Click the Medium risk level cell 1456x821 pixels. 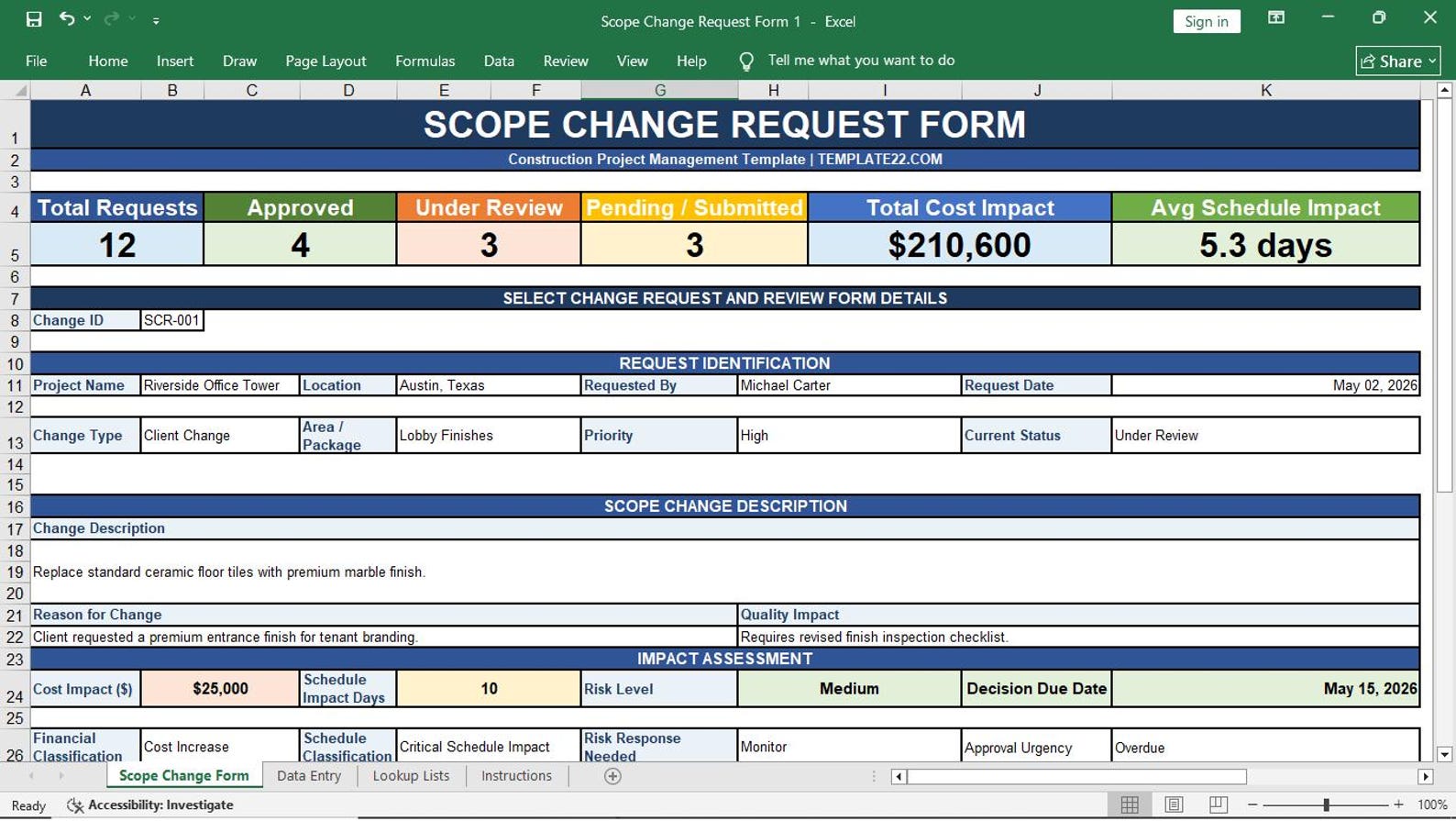(x=849, y=688)
